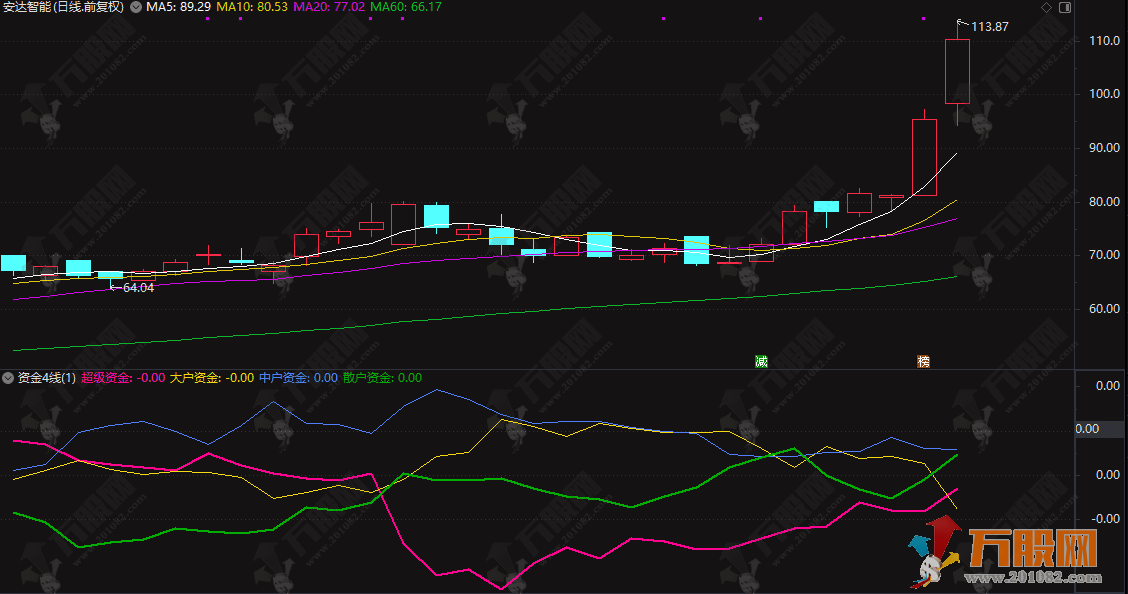The height and width of the screenshot is (594, 1128).
Task: Click the split-panel layout icon at top right
Action: tap(1064, 8)
